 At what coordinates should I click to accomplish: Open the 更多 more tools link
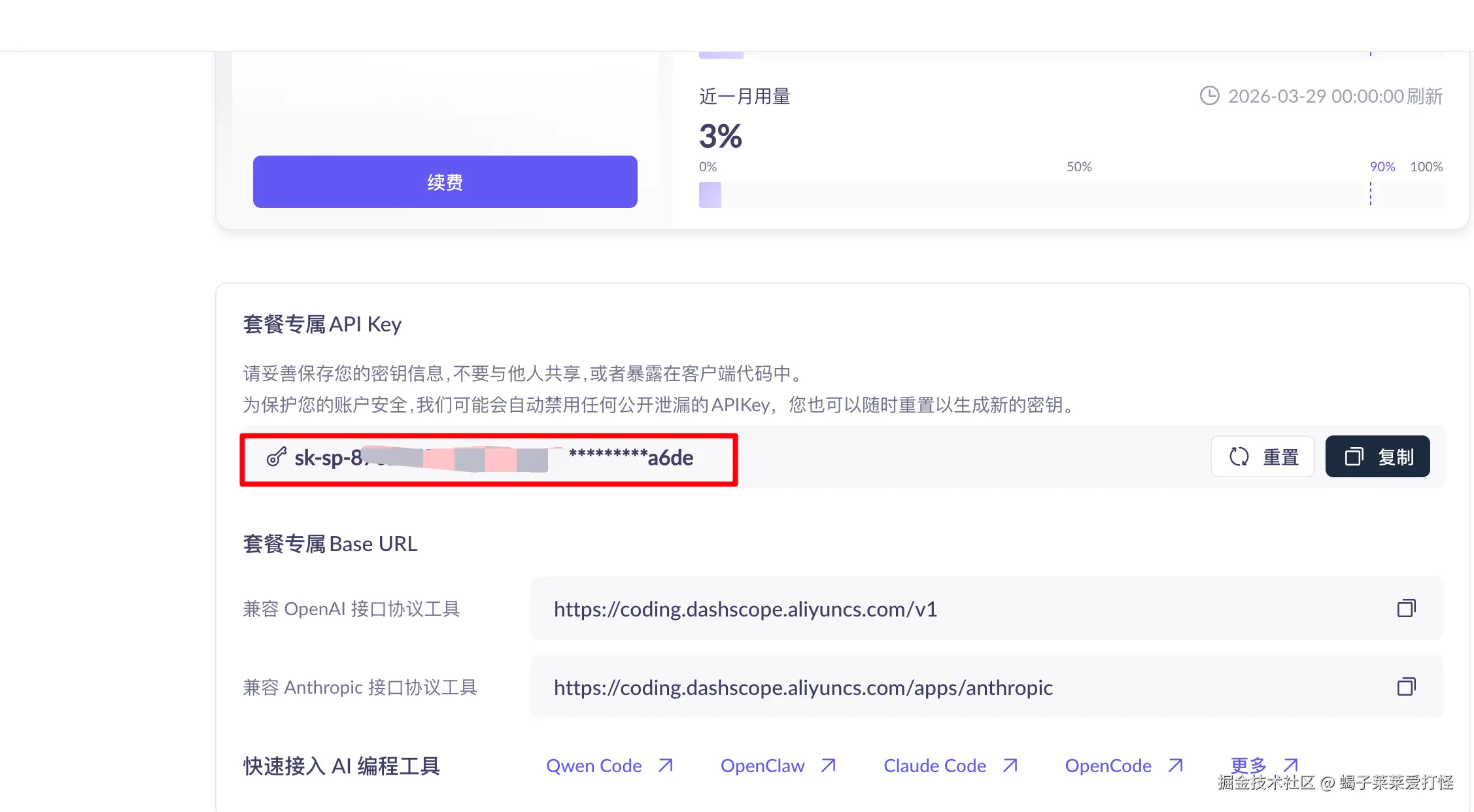coord(1264,765)
